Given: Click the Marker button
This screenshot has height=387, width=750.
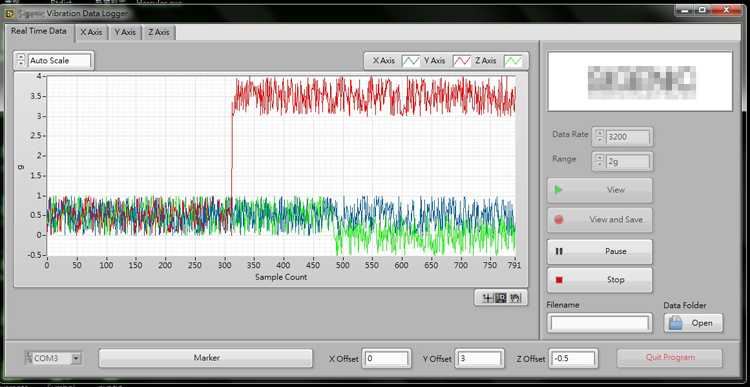Looking at the screenshot, I should [x=206, y=358].
